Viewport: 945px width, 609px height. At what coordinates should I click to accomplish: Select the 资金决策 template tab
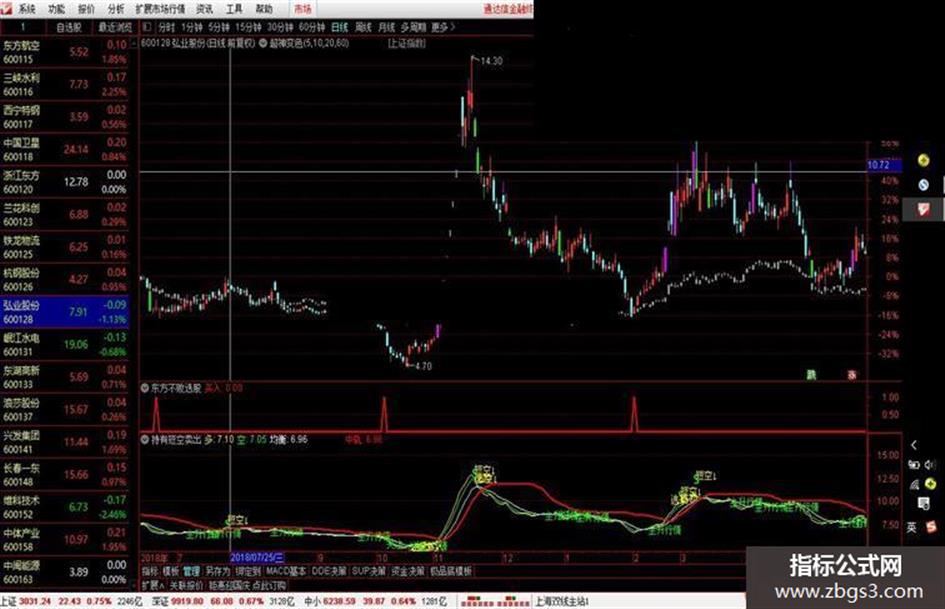click(x=407, y=570)
